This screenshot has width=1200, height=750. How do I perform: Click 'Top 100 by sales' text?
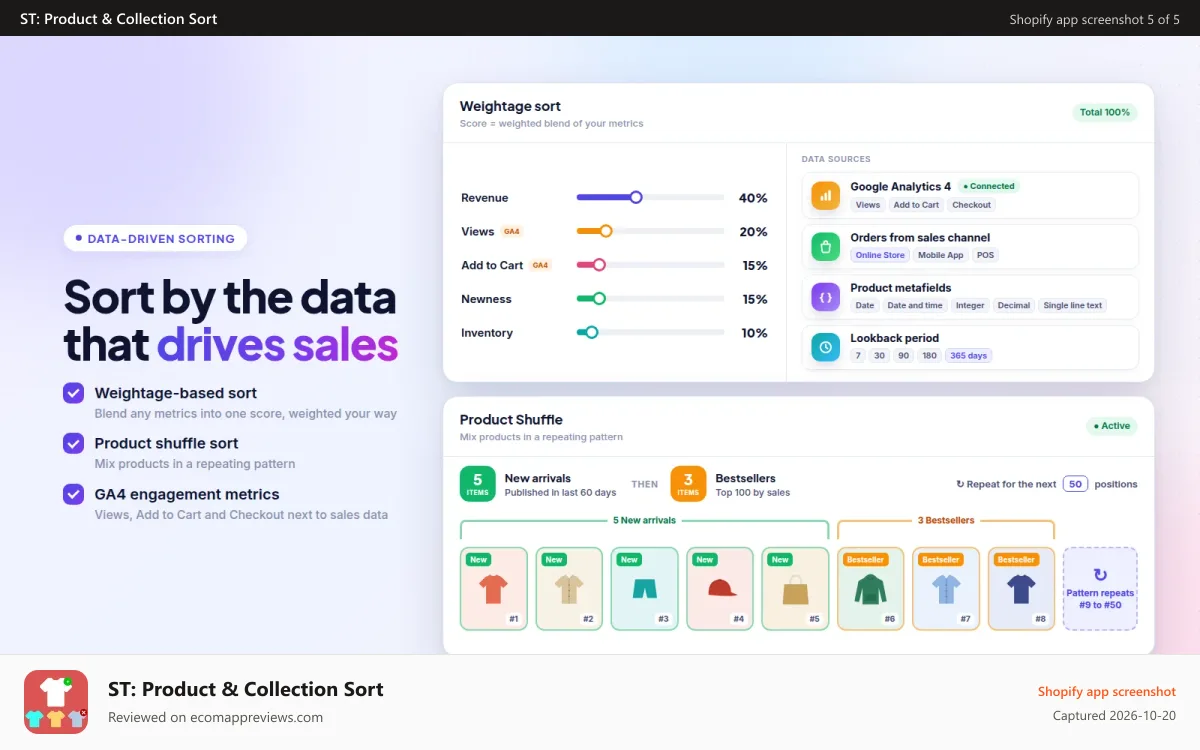click(x=753, y=493)
